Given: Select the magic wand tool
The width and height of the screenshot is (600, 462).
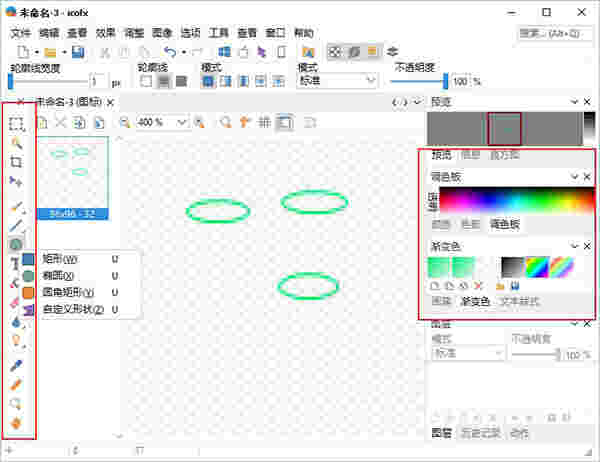Looking at the screenshot, I should pyautogui.click(x=16, y=144).
